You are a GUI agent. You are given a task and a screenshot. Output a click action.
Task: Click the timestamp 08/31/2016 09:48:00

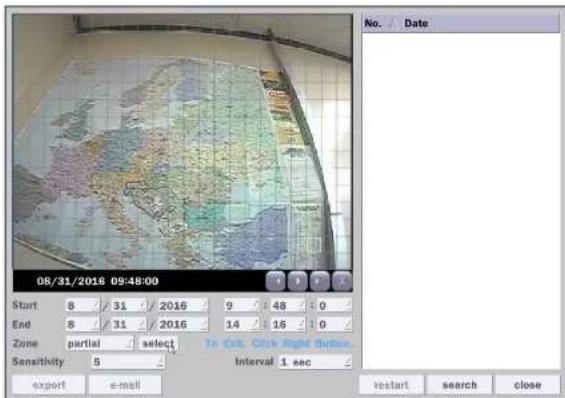[97, 281]
